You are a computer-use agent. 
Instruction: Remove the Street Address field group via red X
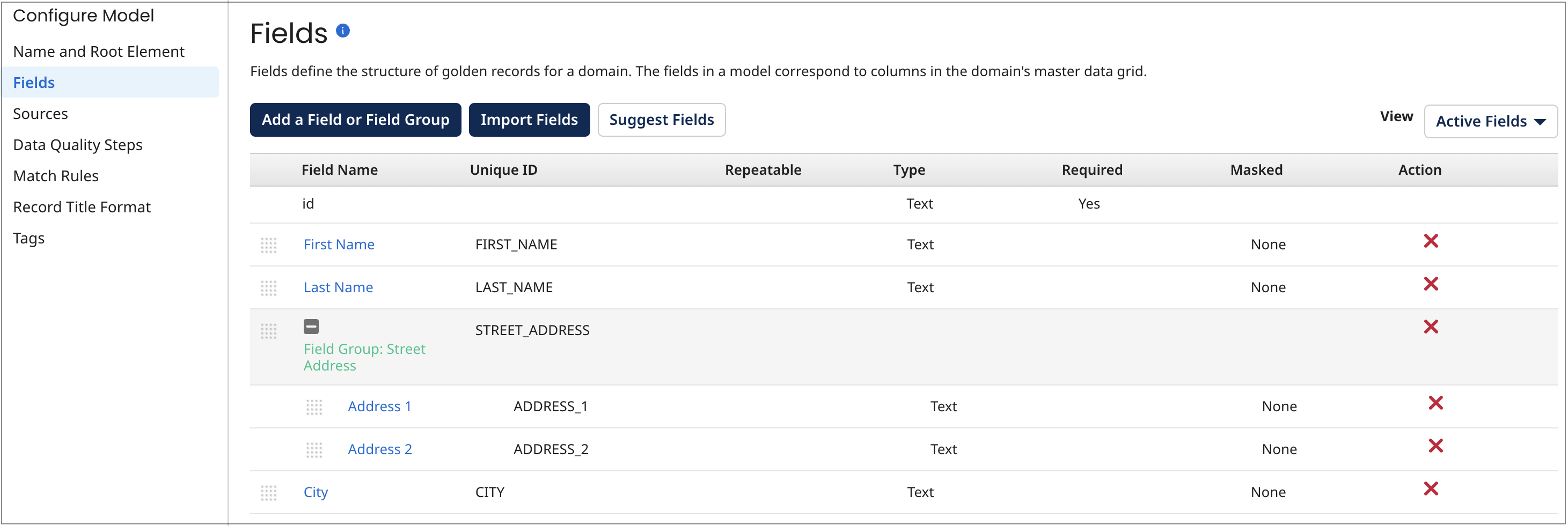[1432, 327]
